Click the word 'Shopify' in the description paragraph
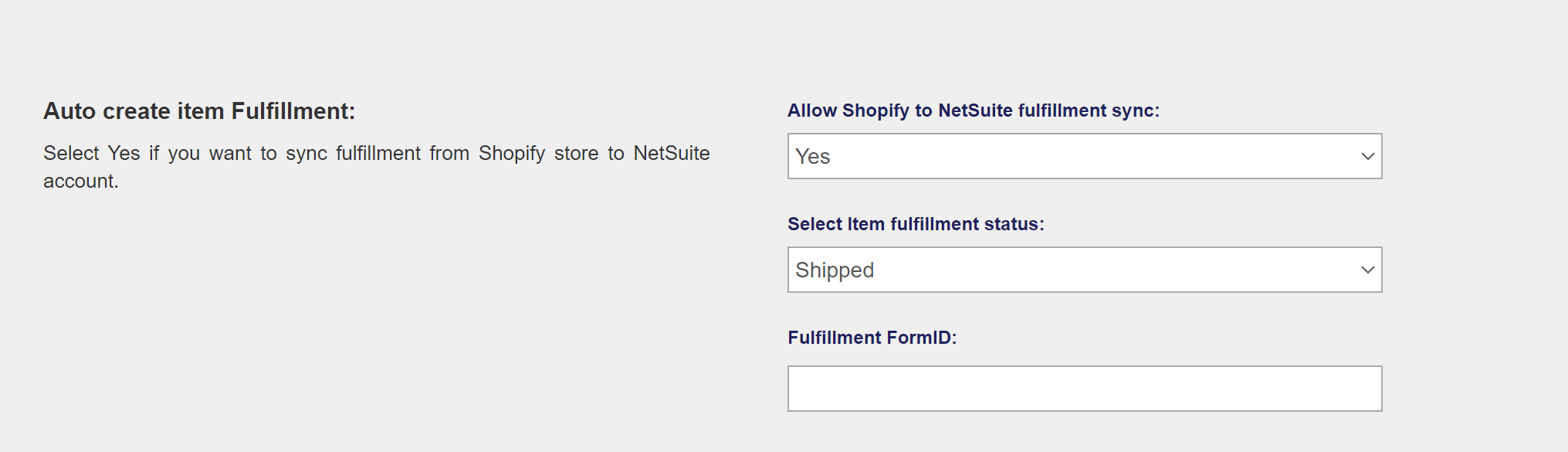Screen dimensions: 1568x452 [x=511, y=153]
